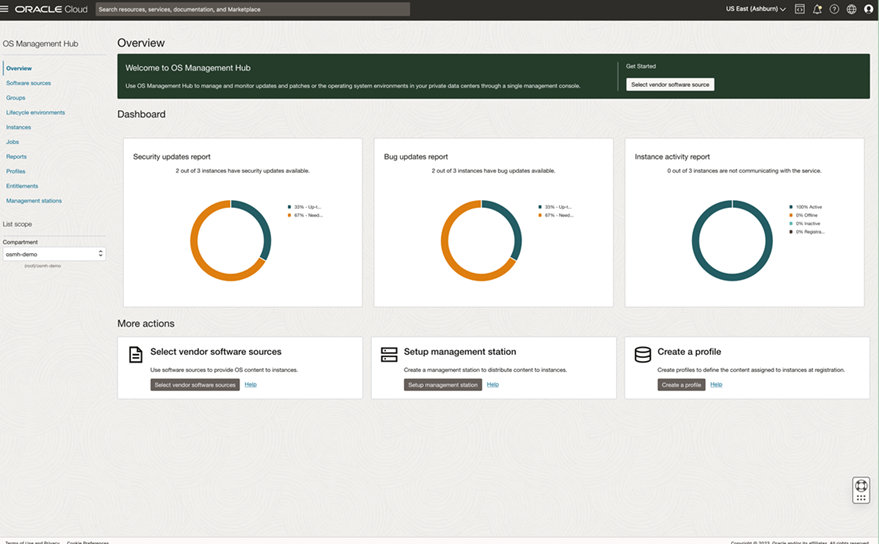Viewport: 879px width, 544px height.
Task: Click the Setup management station button
Action: click(443, 385)
